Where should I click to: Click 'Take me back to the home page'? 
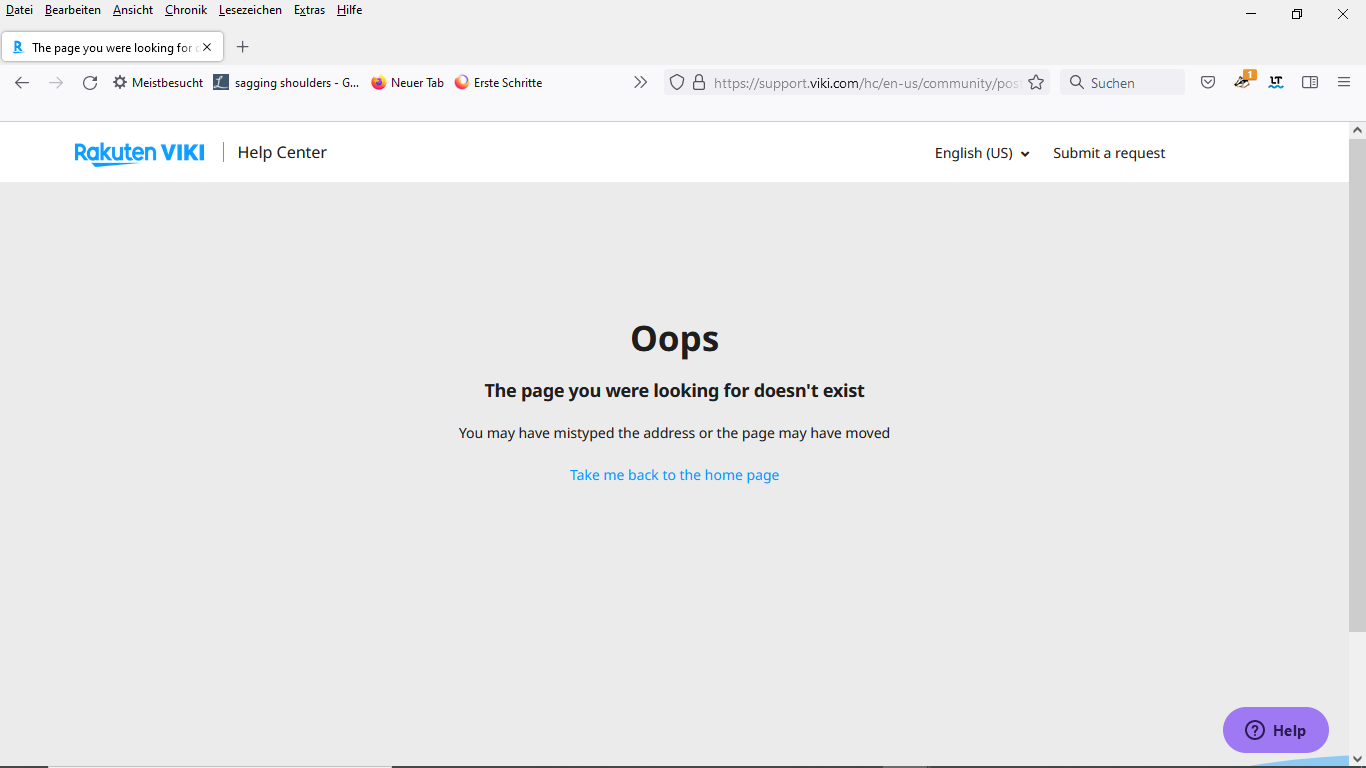674,475
